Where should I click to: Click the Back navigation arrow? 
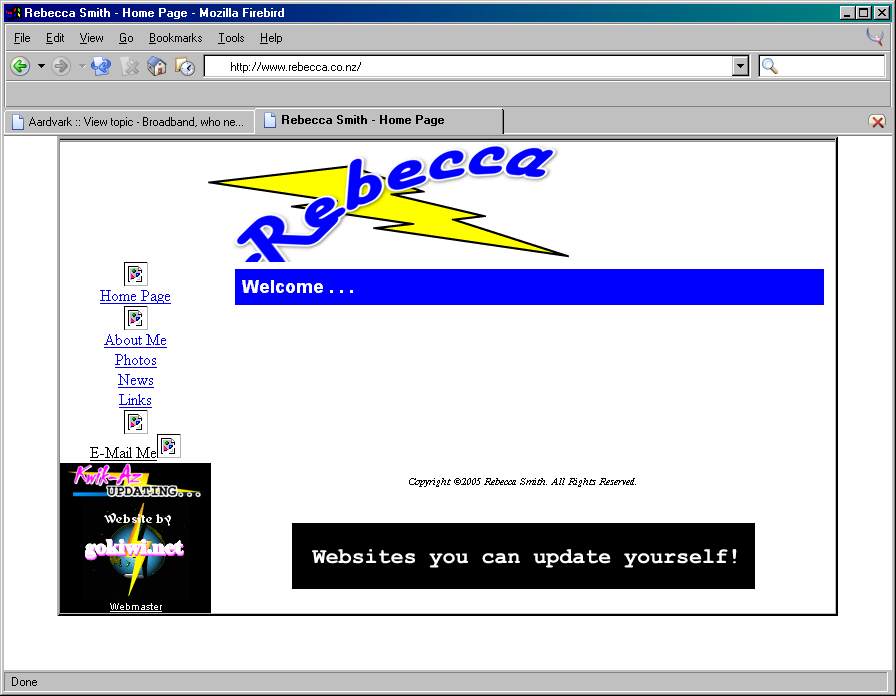[x=19, y=66]
